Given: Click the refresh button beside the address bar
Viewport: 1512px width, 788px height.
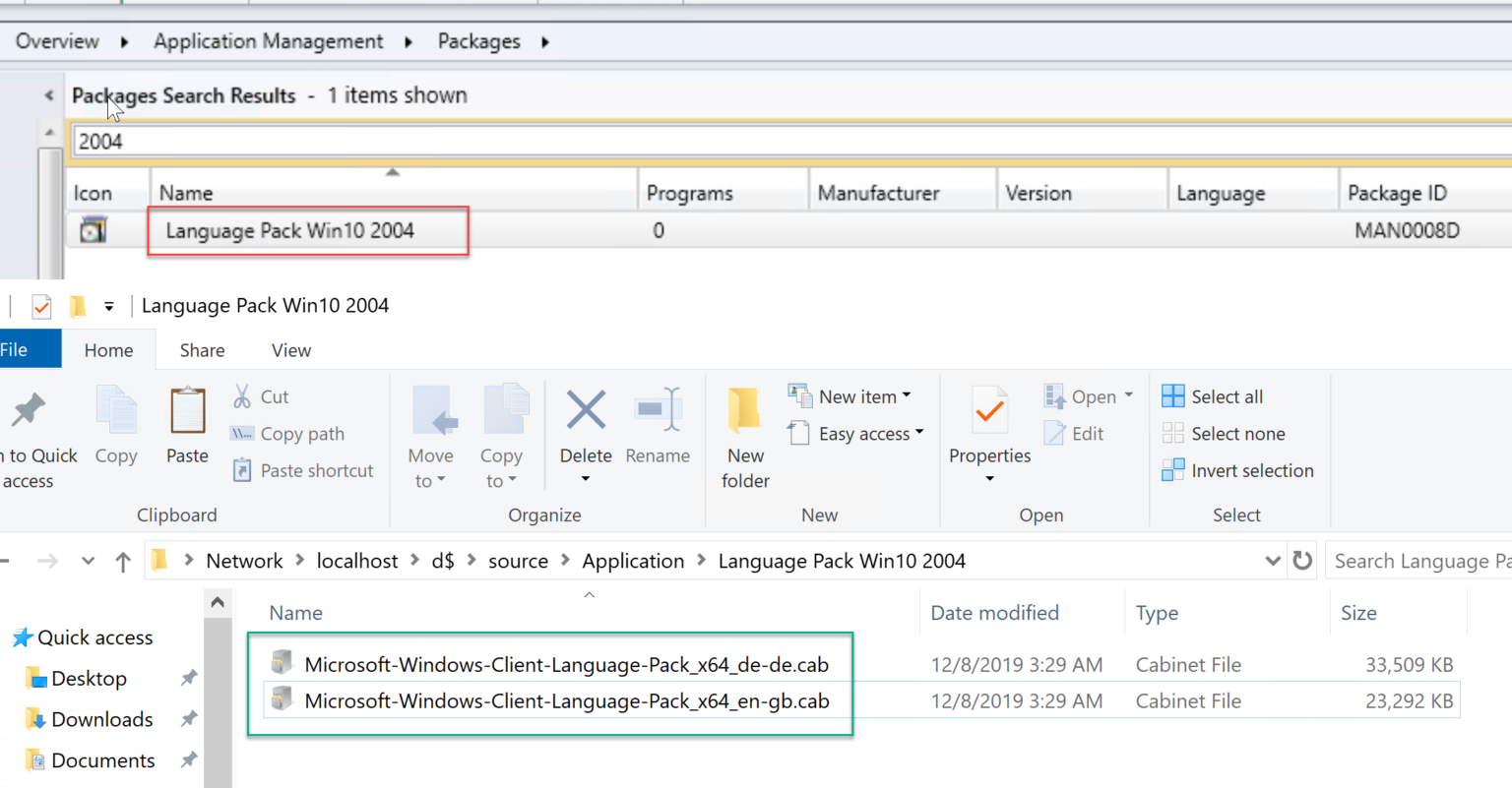Looking at the screenshot, I should [1301, 560].
